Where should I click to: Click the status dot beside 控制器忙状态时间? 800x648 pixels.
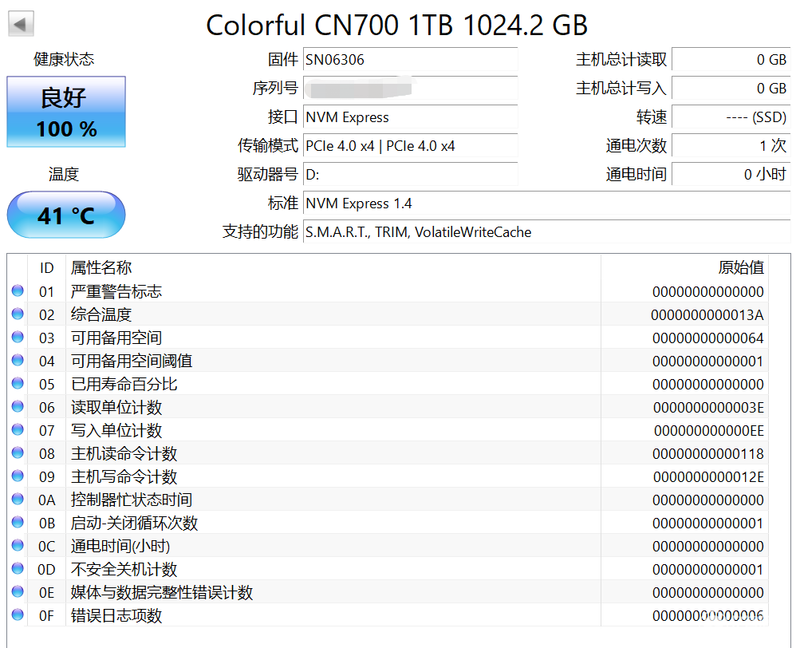pos(17,499)
